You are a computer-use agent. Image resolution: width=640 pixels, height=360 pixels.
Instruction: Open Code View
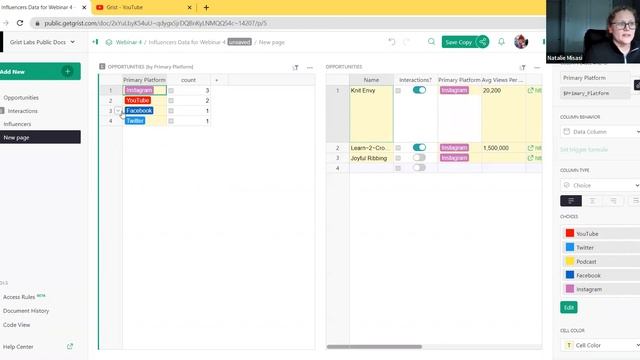[x=16, y=324]
